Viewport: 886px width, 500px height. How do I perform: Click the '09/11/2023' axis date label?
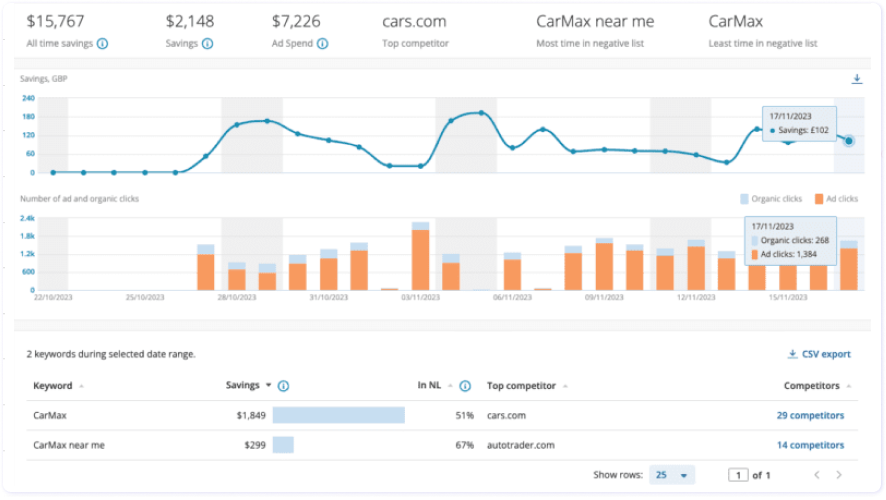tap(604, 297)
